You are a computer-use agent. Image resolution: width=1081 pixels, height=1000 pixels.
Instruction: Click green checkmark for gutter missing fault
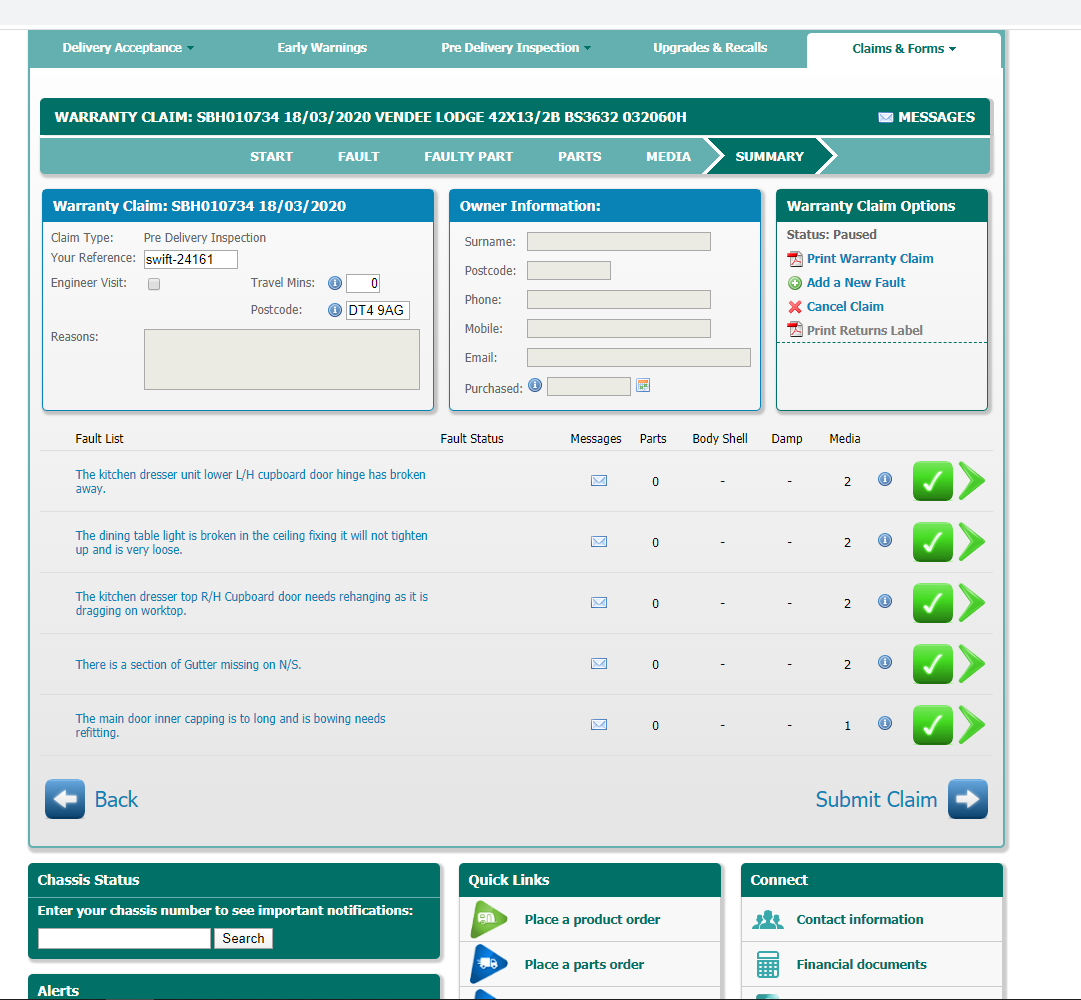[x=933, y=664]
